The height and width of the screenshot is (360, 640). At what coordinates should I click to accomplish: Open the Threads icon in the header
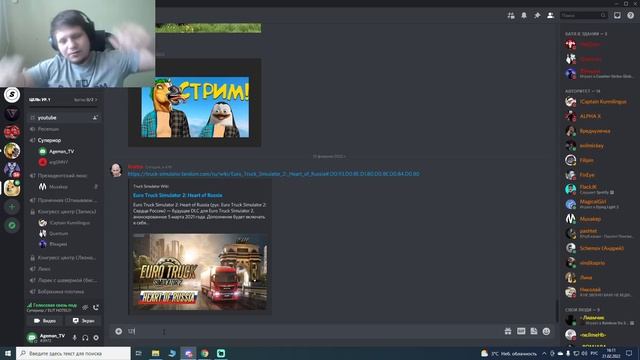(511, 16)
